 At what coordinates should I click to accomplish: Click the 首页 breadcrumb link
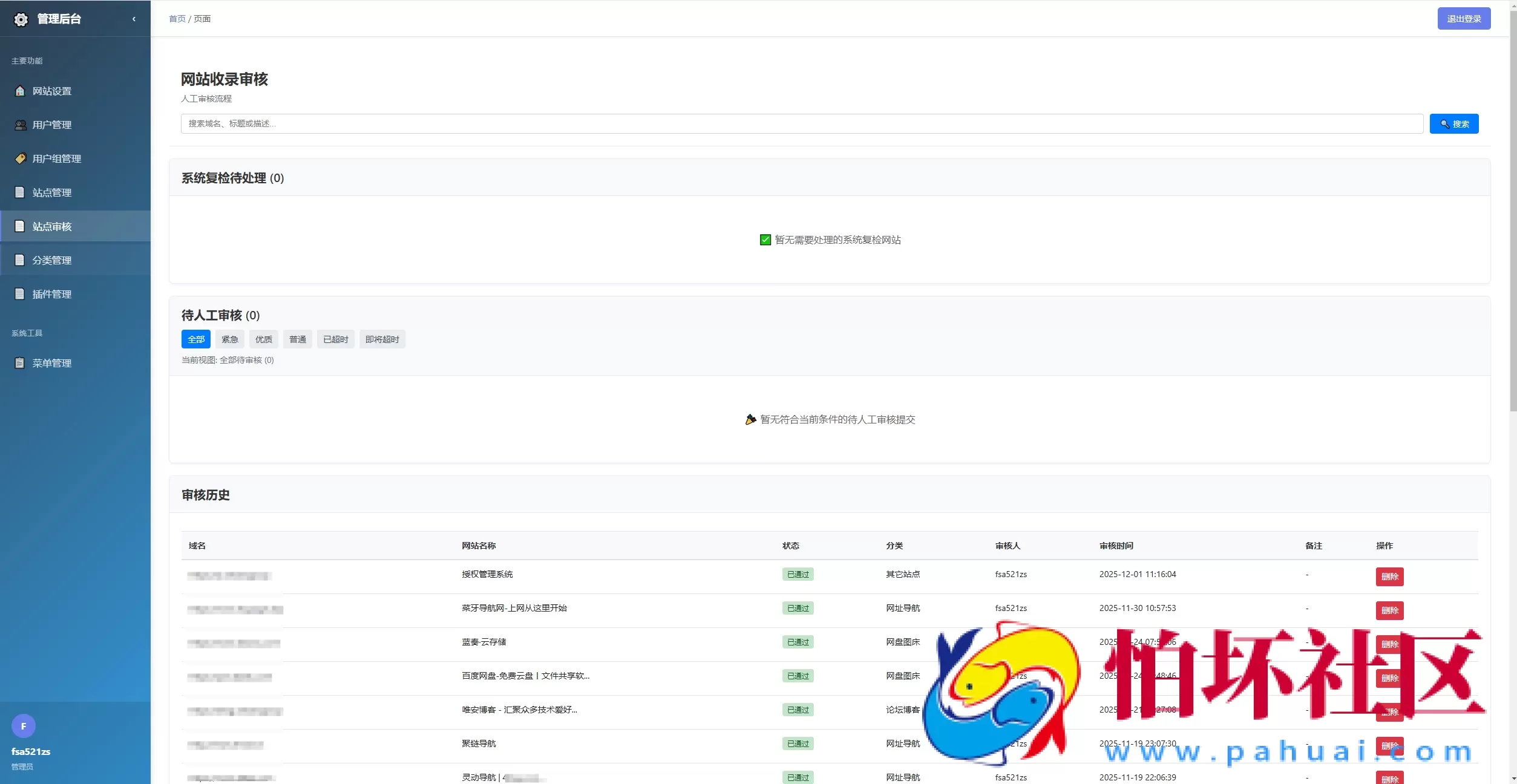[177, 19]
